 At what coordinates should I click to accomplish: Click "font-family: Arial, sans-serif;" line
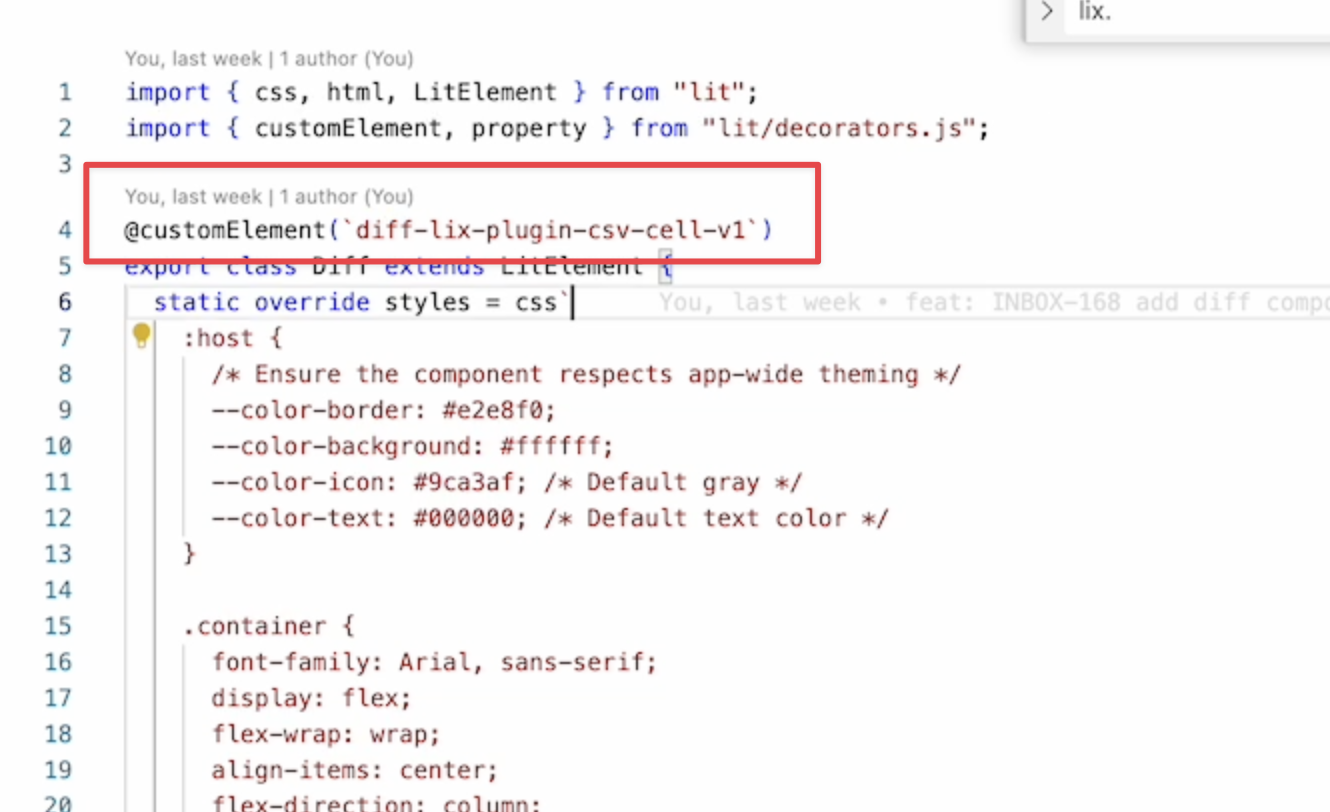[x=434, y=662]
